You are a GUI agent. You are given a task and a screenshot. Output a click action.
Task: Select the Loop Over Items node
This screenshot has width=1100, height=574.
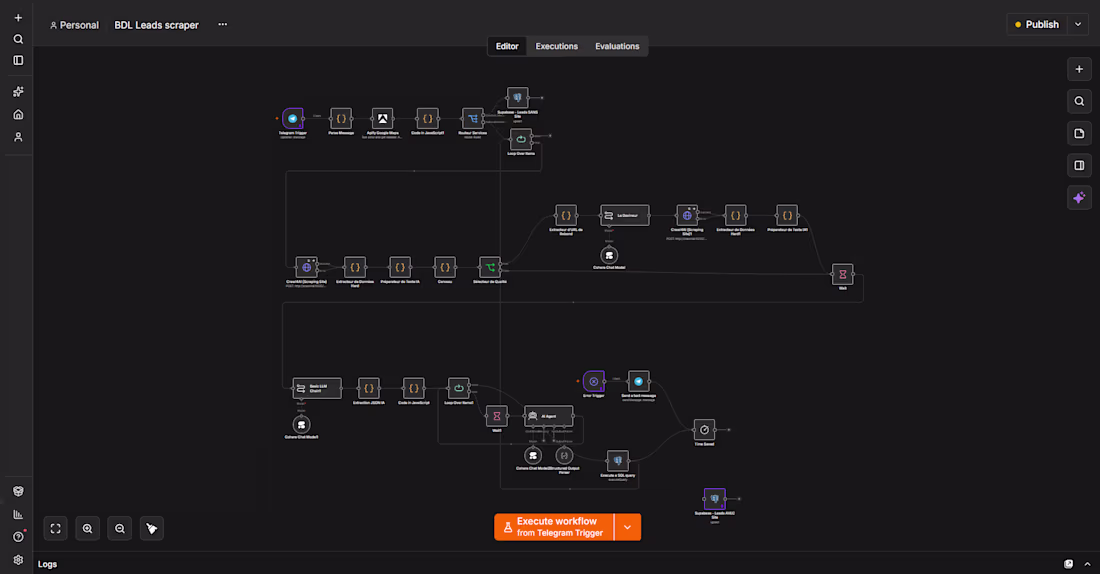coord(521,139)
